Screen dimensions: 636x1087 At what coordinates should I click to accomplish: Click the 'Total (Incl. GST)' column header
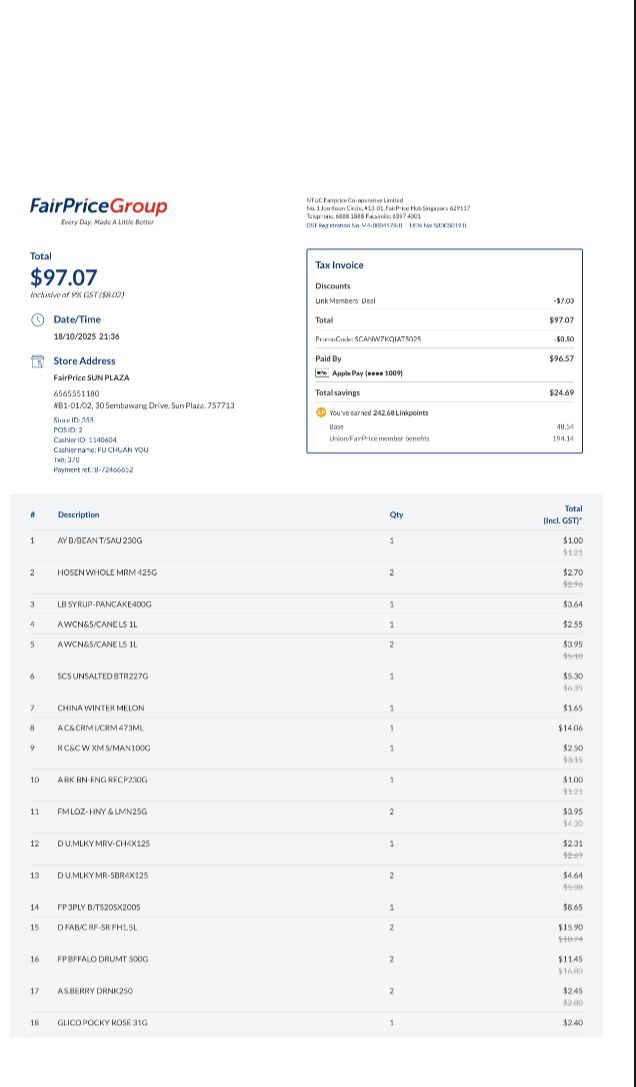click(x=563, y=514)
